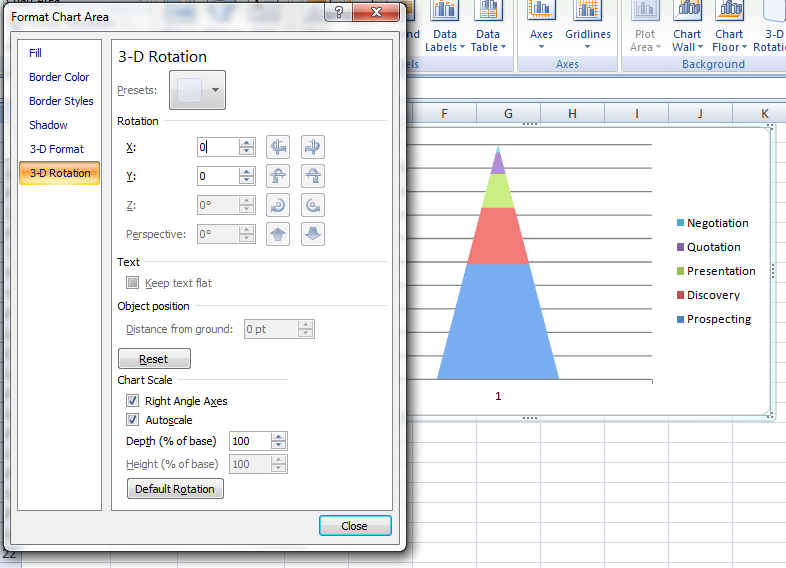Click the blue Prospecting legend swatch
Image resolution: width=786 pixels, height=568 pixels.
point(681,320)
